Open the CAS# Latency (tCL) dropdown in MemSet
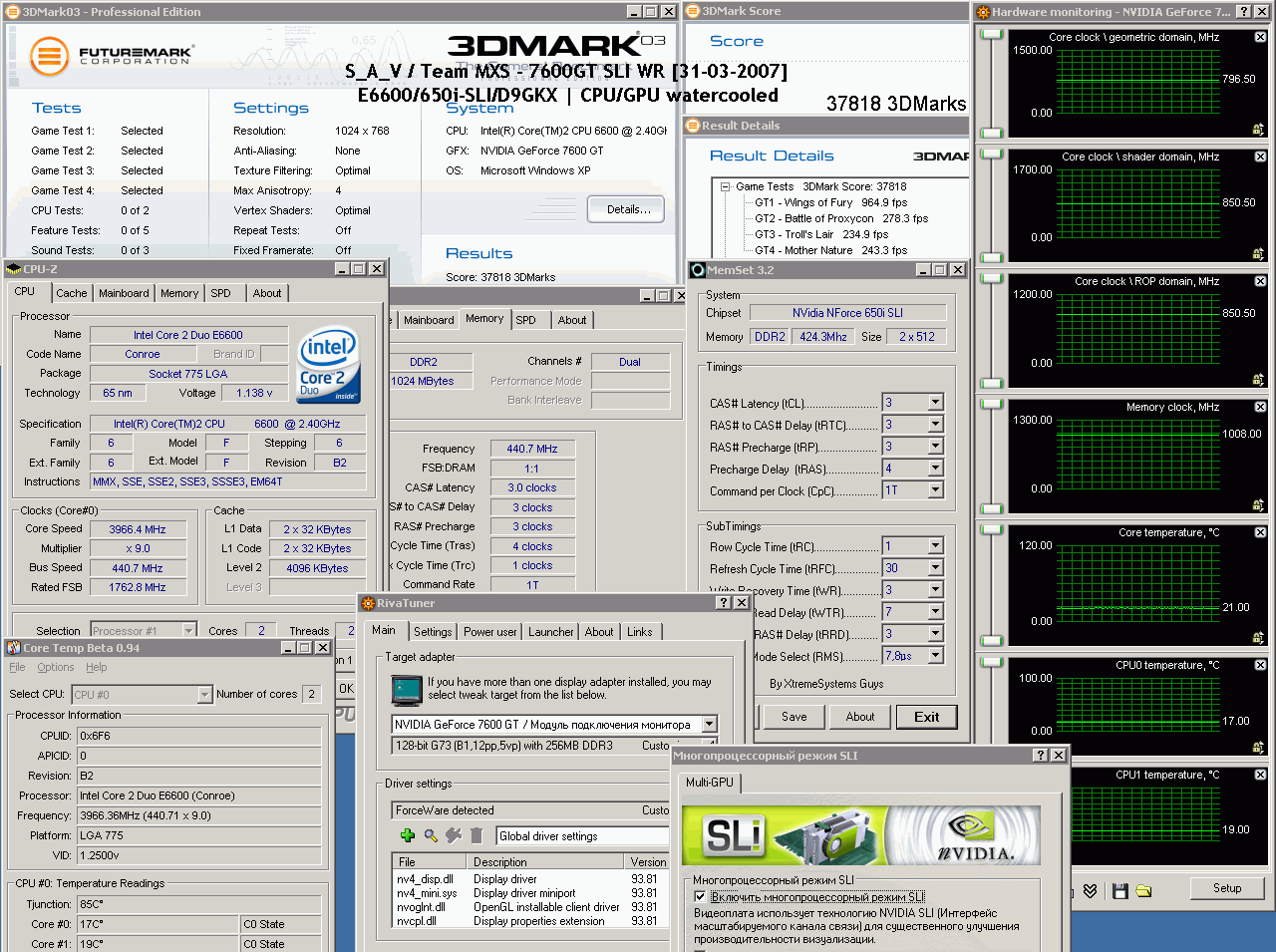 tap(935, 403)
